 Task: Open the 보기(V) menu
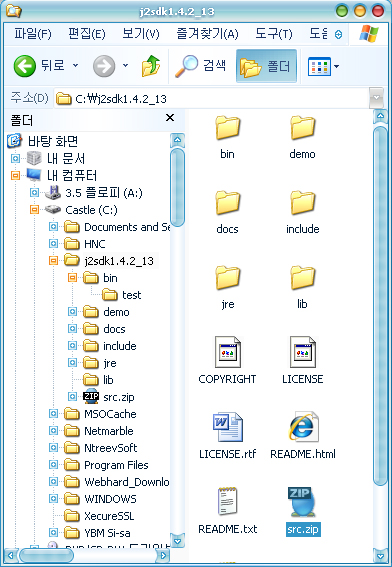(x=141, y=34)
